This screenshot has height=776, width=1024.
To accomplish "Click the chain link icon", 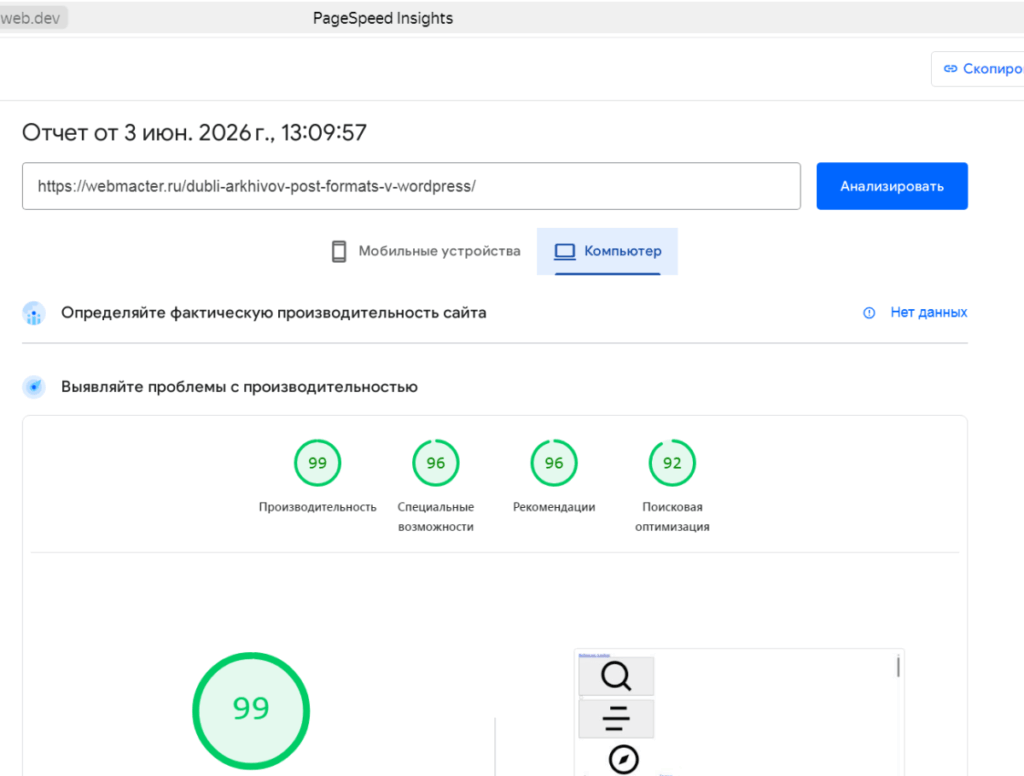I will tap(951, 69).
